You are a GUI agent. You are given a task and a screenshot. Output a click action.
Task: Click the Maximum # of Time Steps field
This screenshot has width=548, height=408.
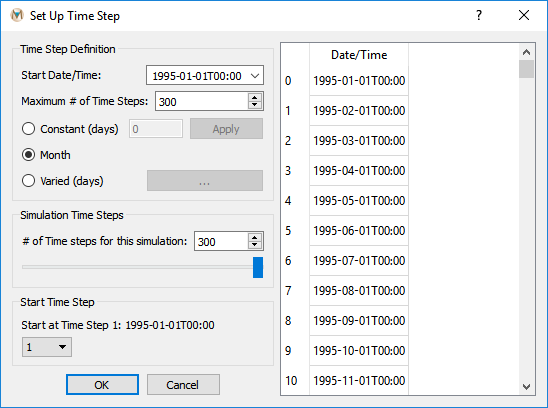point(202,101)
